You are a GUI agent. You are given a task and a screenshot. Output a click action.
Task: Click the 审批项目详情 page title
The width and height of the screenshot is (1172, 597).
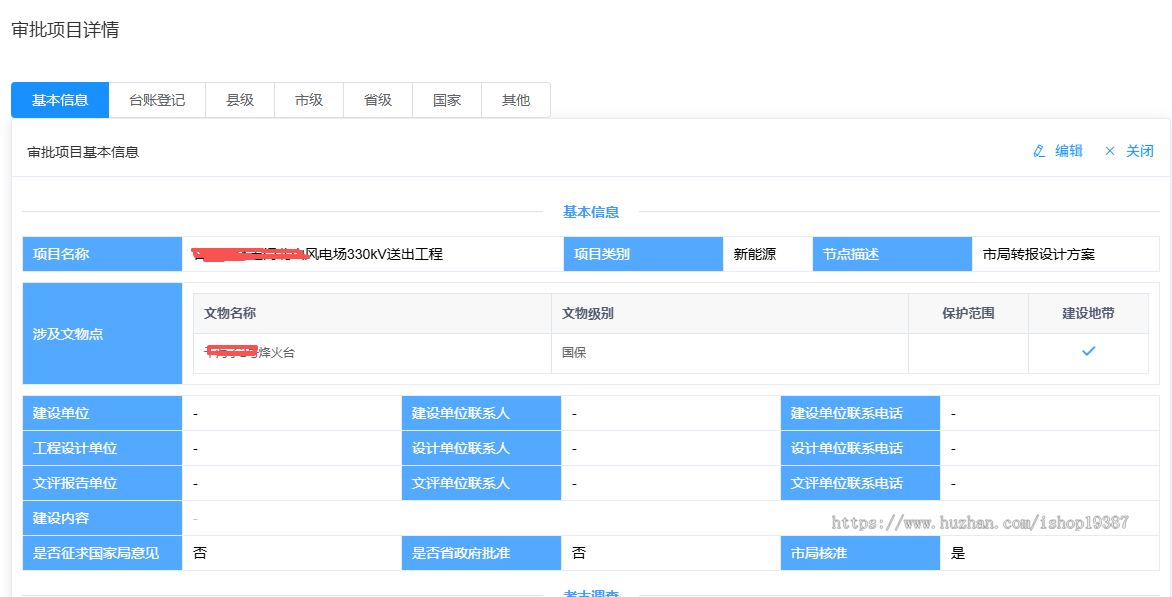65,30
